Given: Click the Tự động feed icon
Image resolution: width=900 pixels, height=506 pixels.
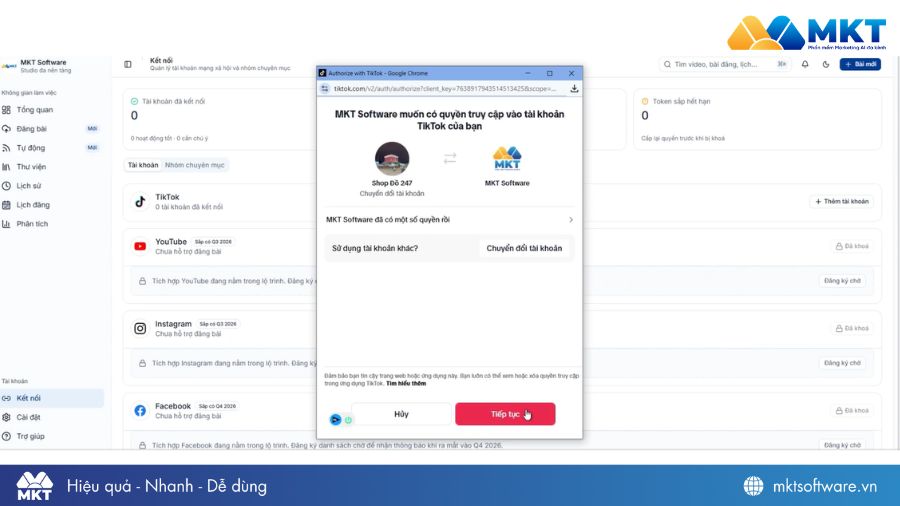Looking at the screenshot, I should (x=6, y=147).
